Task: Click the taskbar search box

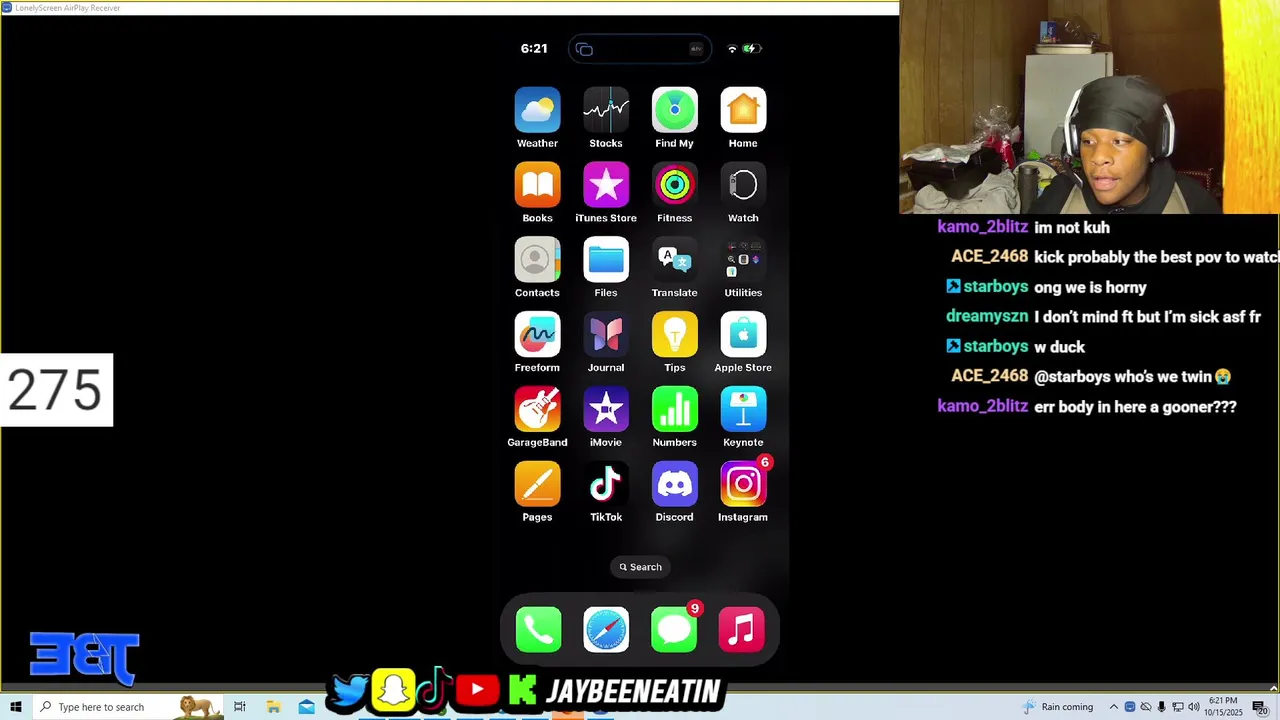Action: pos(127,707)
